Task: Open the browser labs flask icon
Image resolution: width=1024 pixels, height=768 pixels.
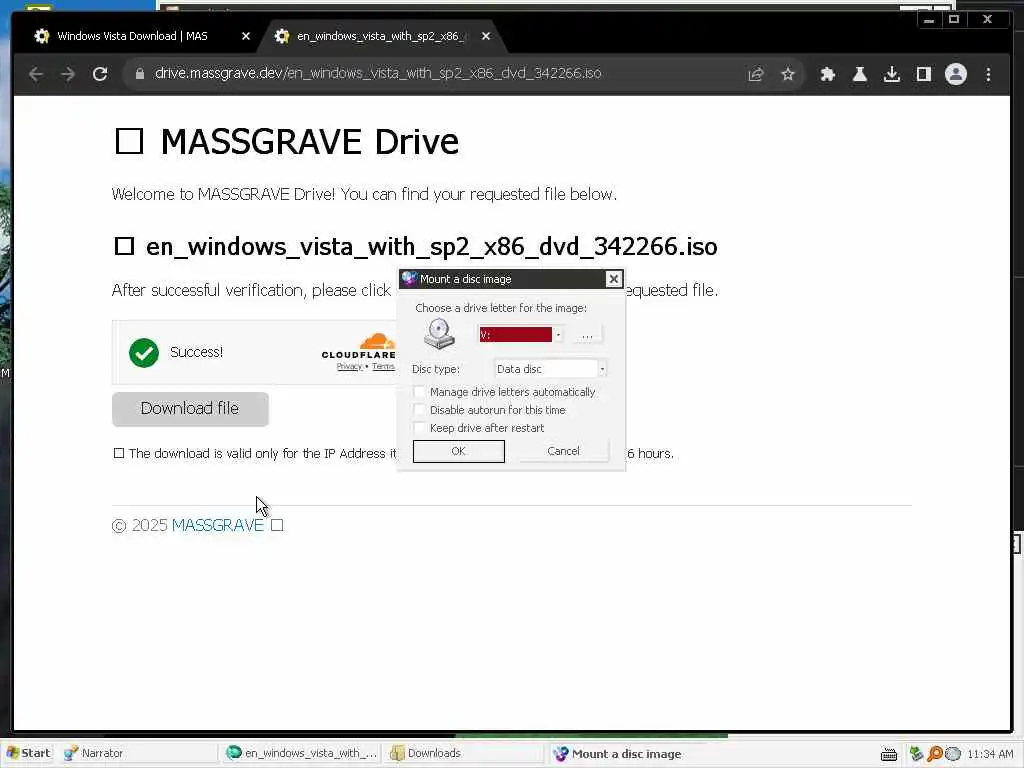Action: coord(859,74)
